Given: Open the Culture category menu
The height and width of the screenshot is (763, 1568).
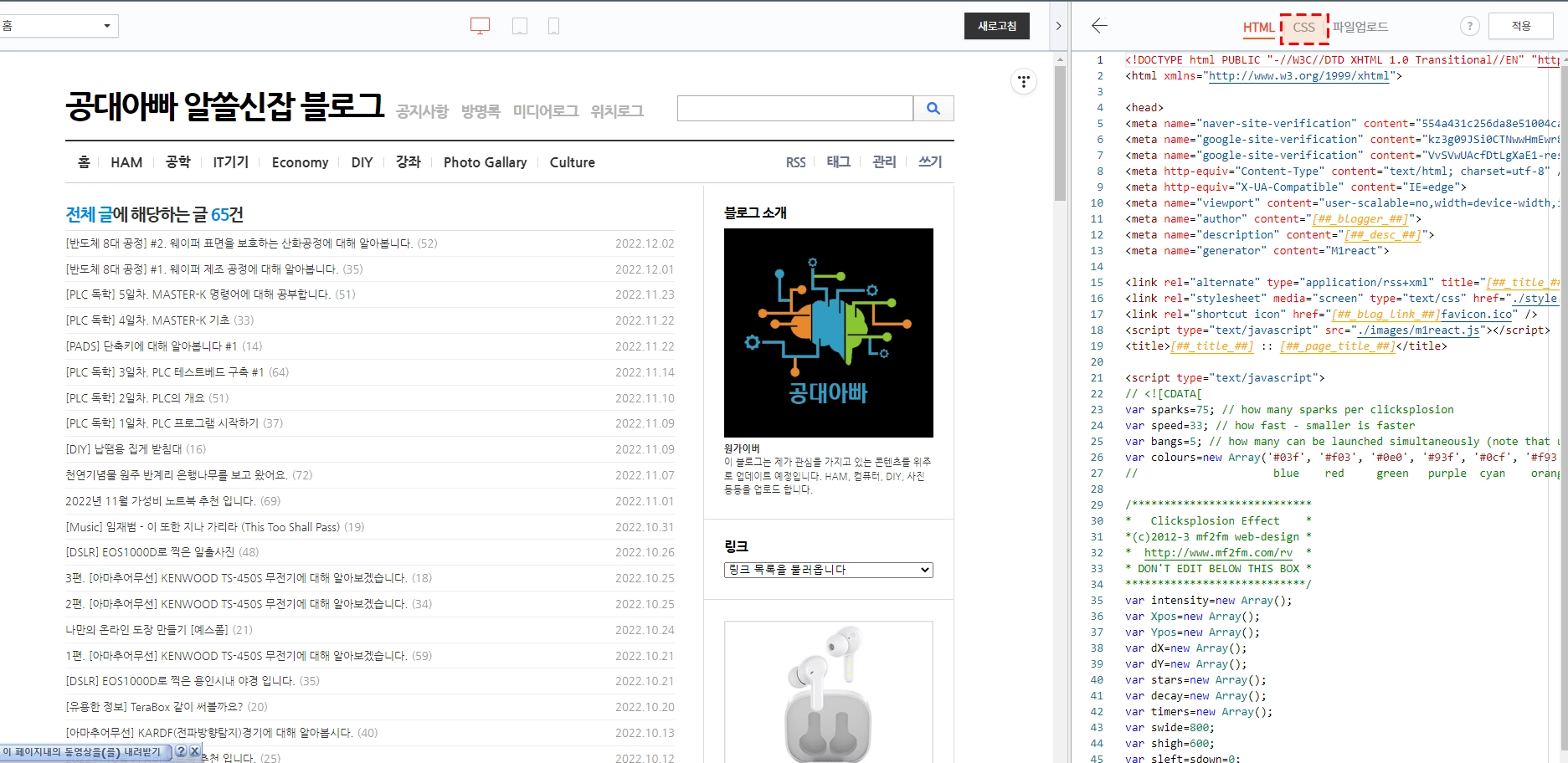Looking at the screenshot, I should click(572, 162).
